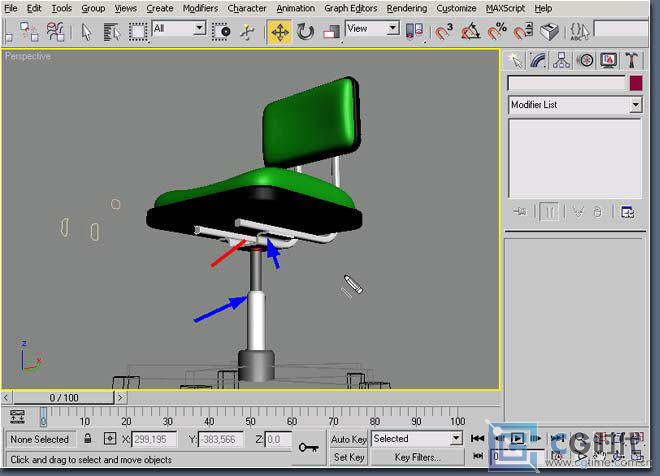660x476 pixels.
Task: Open Select by Name dialog
Action: click(x=112, y=32)
